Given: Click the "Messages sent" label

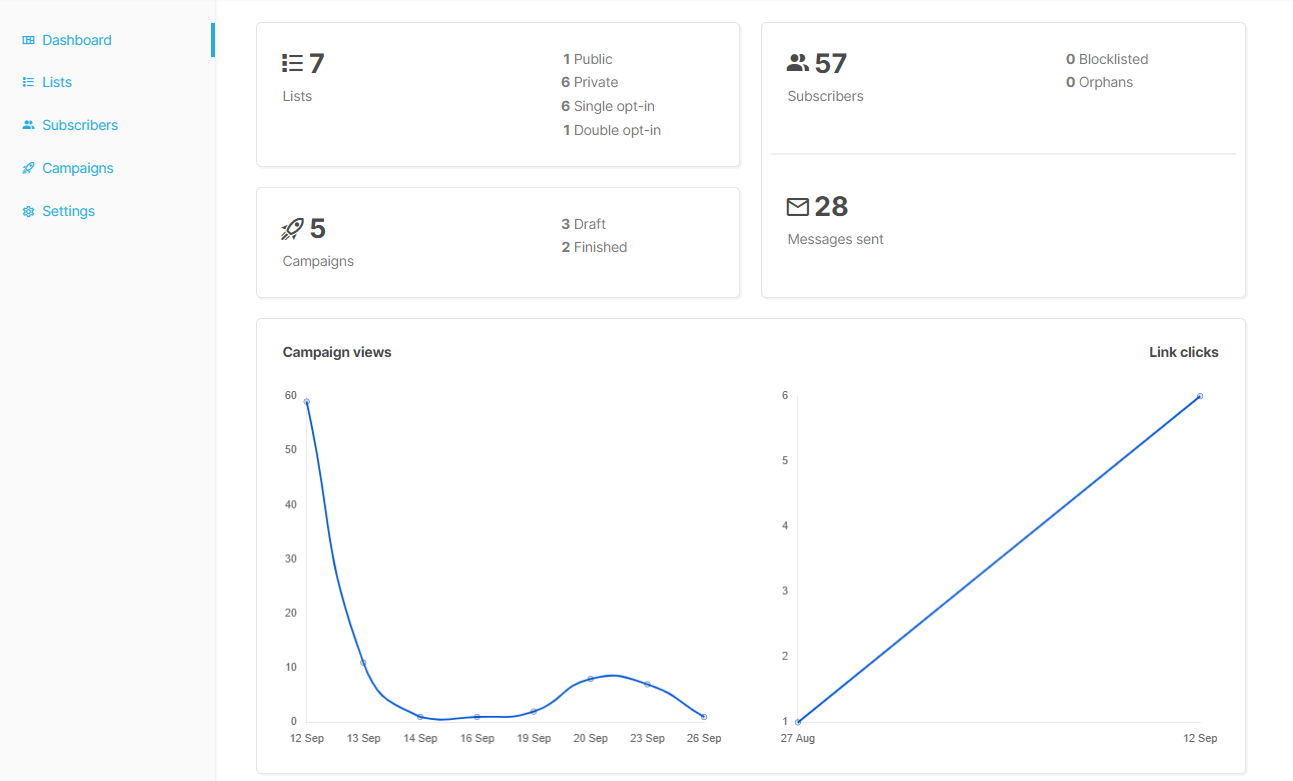Looking at the screenshot, I should [x=835, y=239].
